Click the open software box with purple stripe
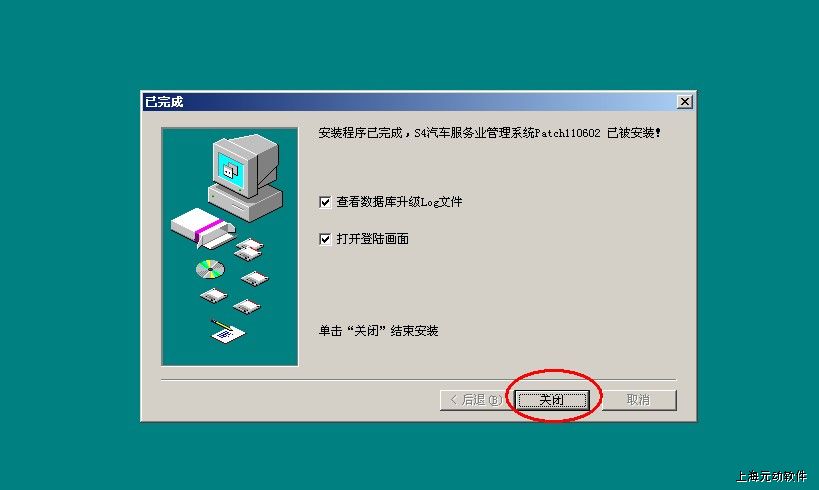819x490 pixels. 203,227
